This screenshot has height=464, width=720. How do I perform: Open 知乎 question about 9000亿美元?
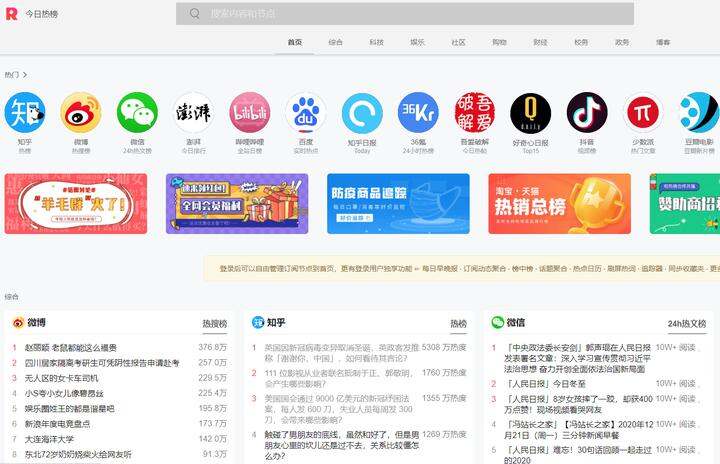coord(338,409)
